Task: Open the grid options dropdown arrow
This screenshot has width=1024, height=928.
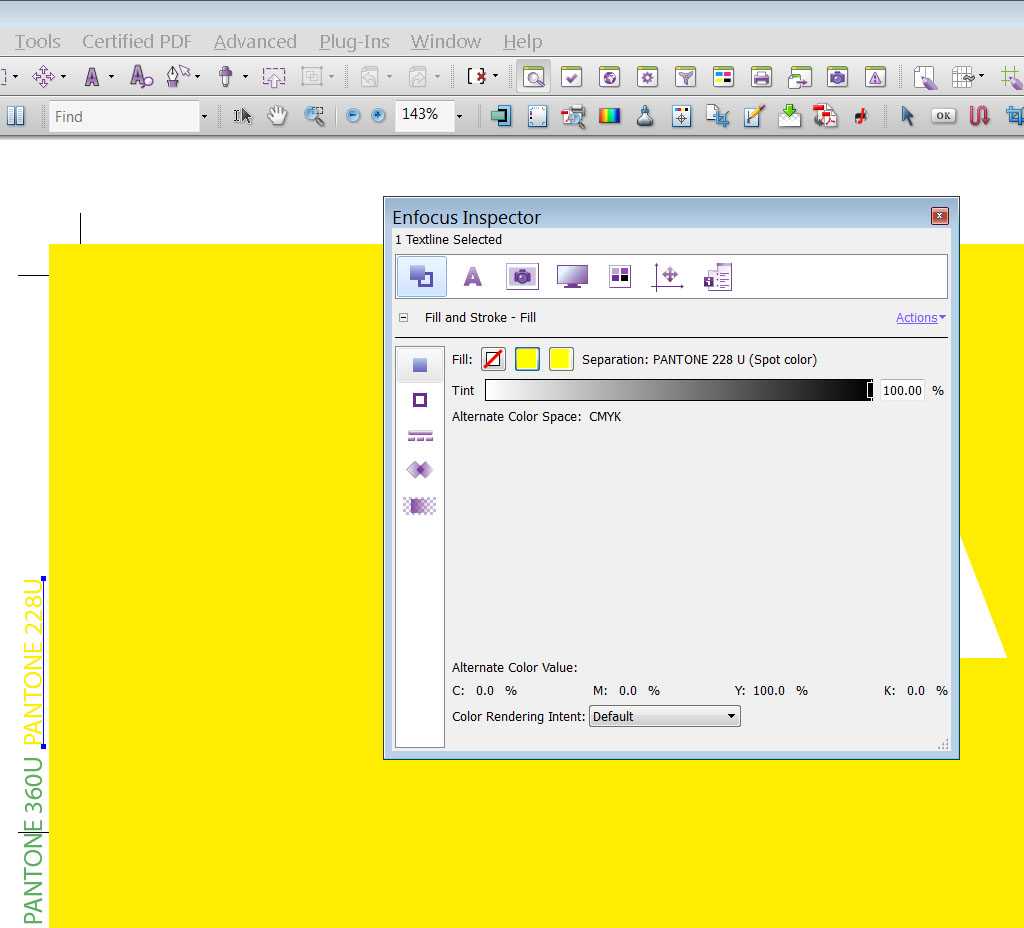Action: click(981, 76)
